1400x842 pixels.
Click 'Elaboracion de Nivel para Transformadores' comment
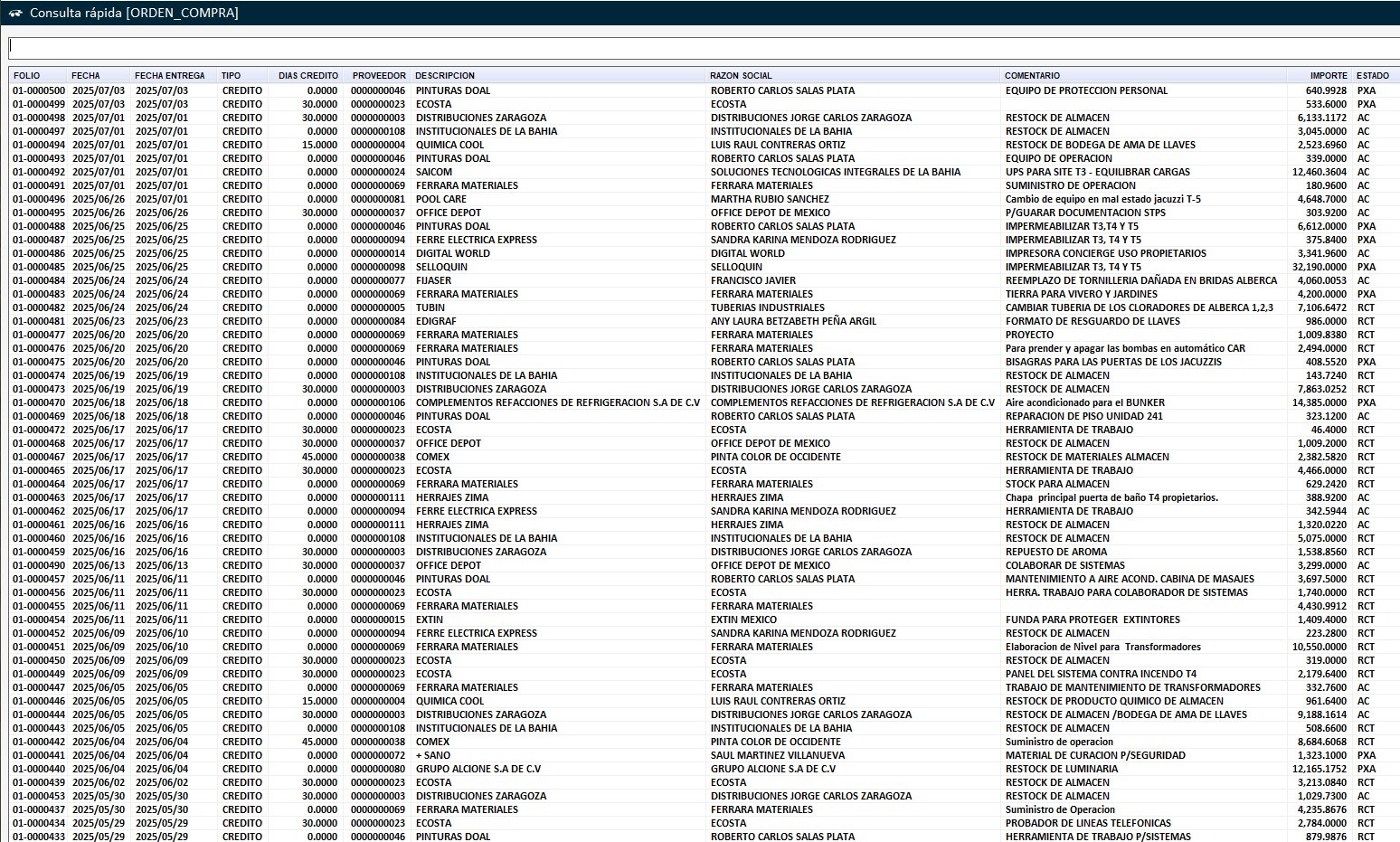pyautogui.click(x=1102, y=647)
